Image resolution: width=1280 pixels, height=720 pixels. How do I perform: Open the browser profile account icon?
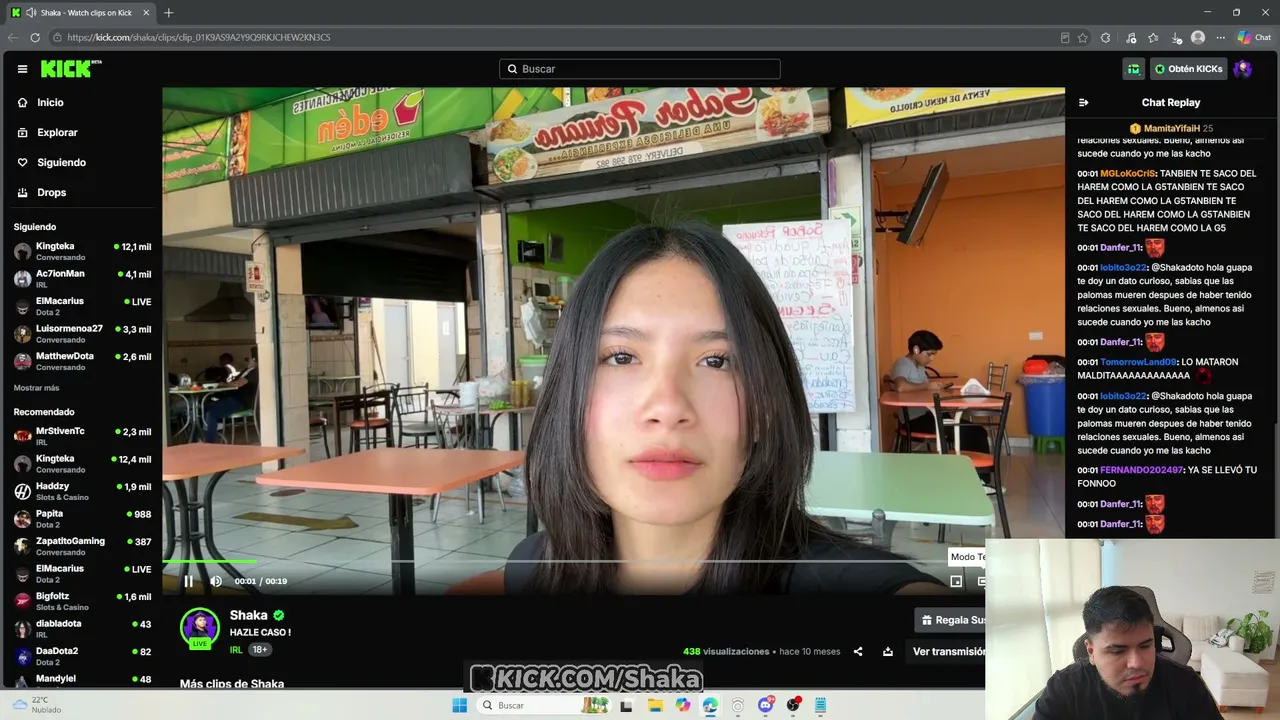pyautogui.click(x=1198, y=38)
